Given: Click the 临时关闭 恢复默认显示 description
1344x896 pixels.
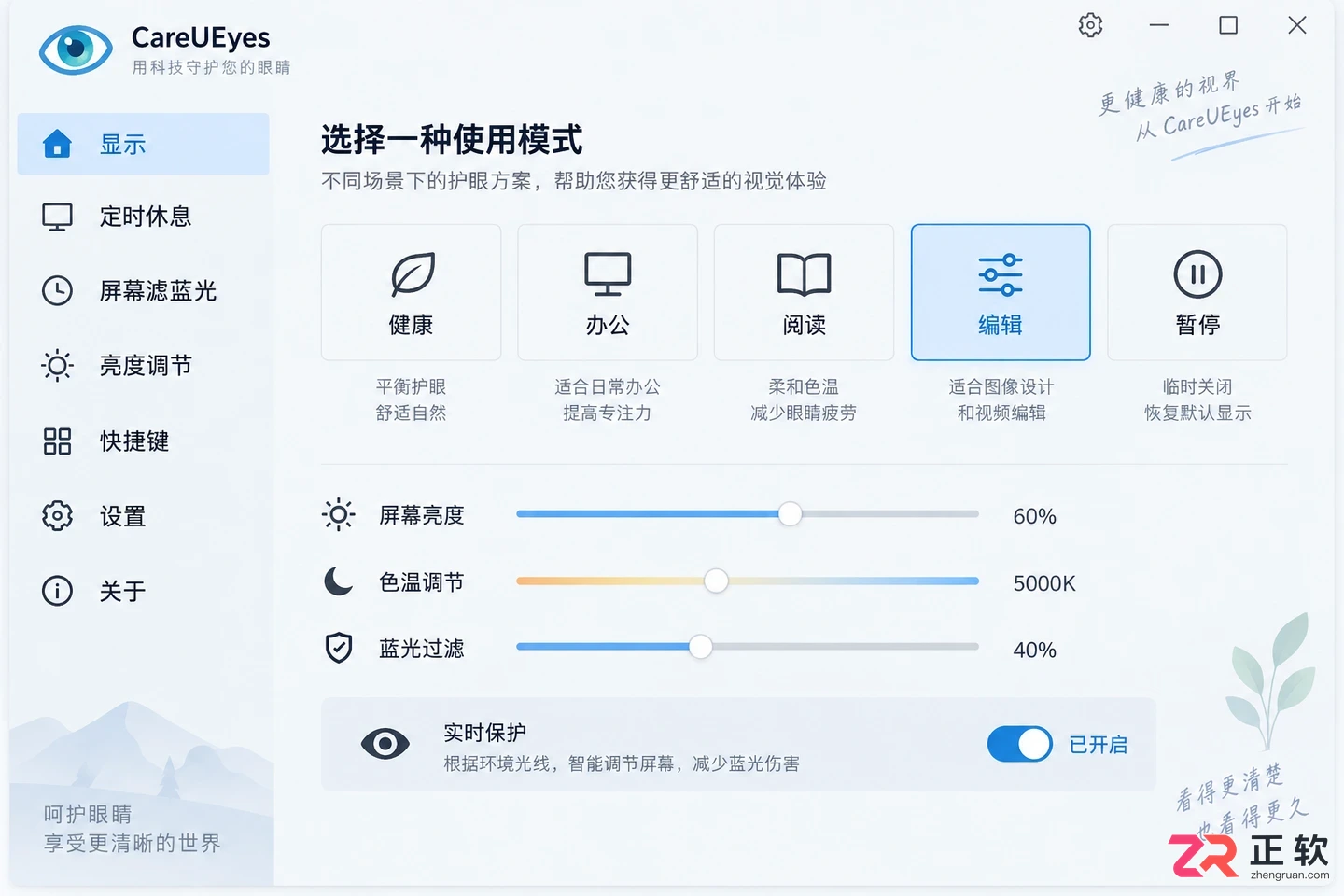Looking at the screenshot, I should [1197, 399].
